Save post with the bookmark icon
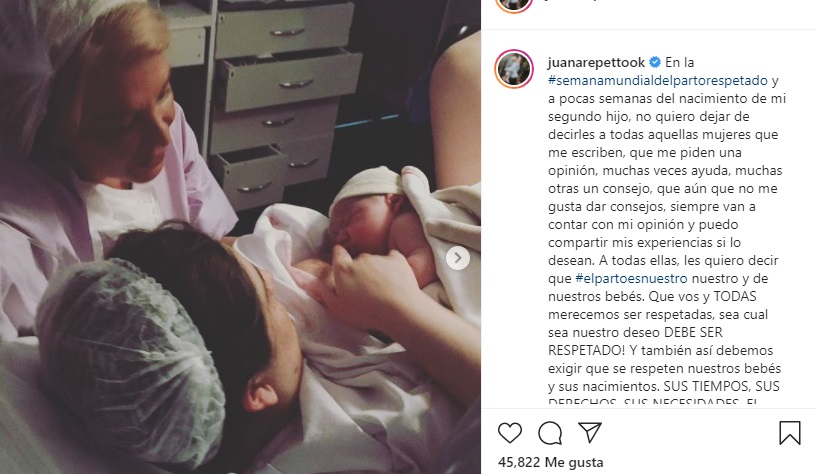 point(790,432)
